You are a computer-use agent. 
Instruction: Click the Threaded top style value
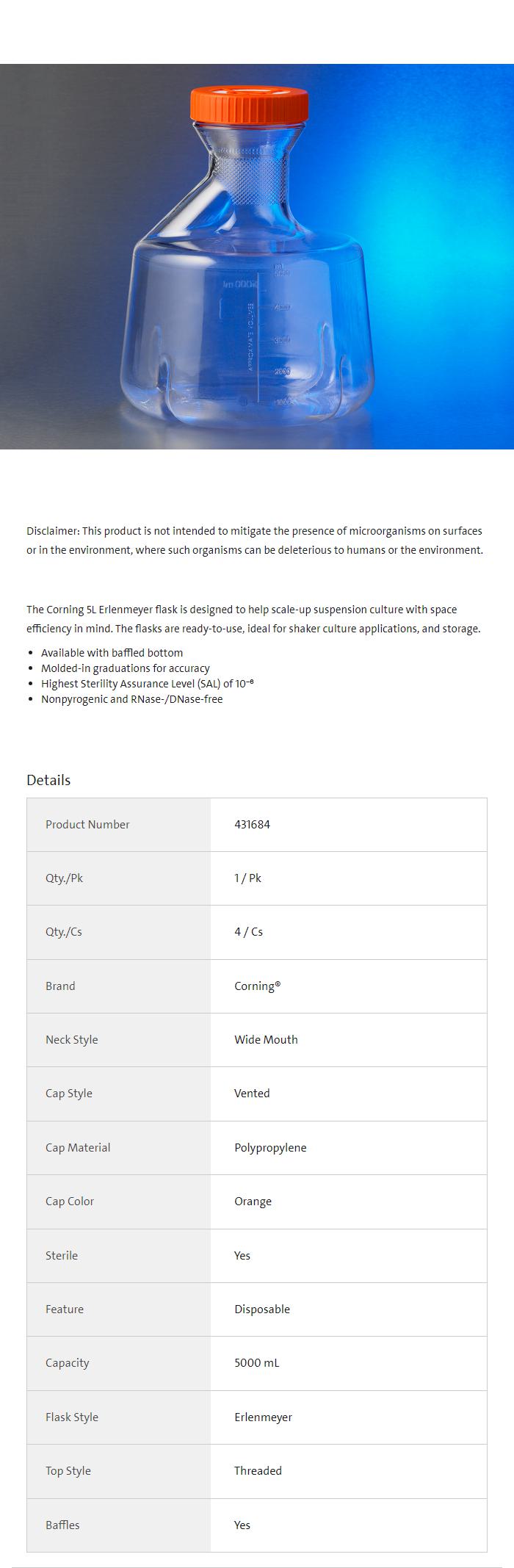point(258,1471)
